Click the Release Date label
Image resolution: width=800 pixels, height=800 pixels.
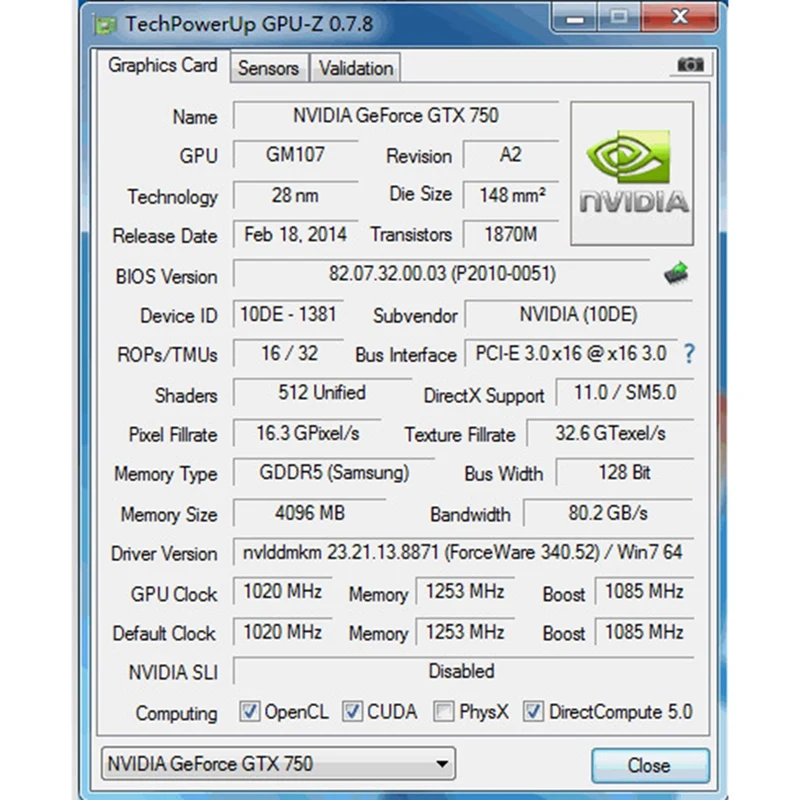[x=165, y=236]
